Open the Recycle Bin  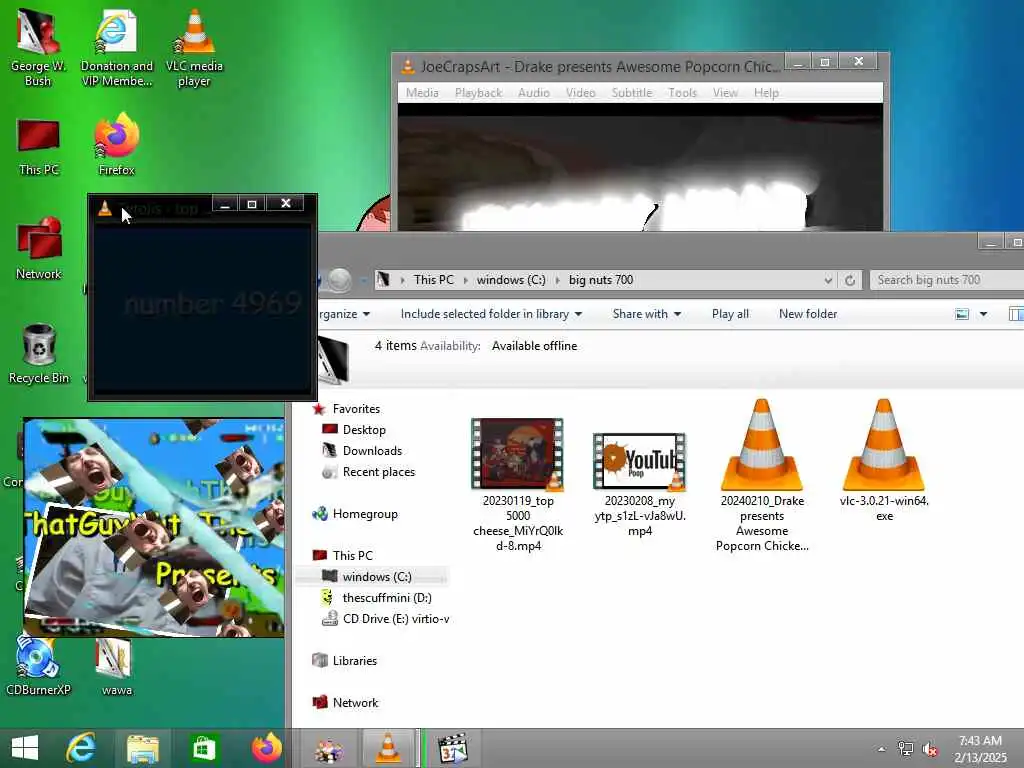pyautogui.click(x=39, y=353)
